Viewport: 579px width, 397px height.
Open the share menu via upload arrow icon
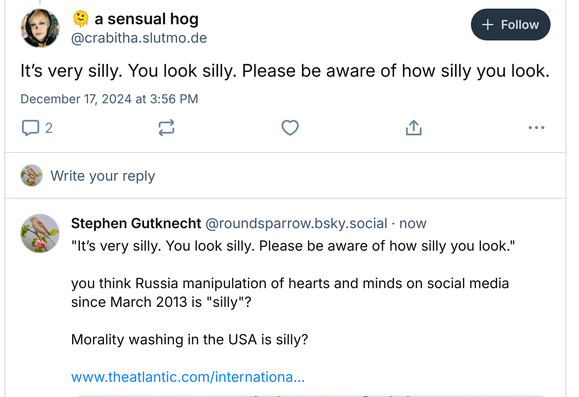pos(414,128)
